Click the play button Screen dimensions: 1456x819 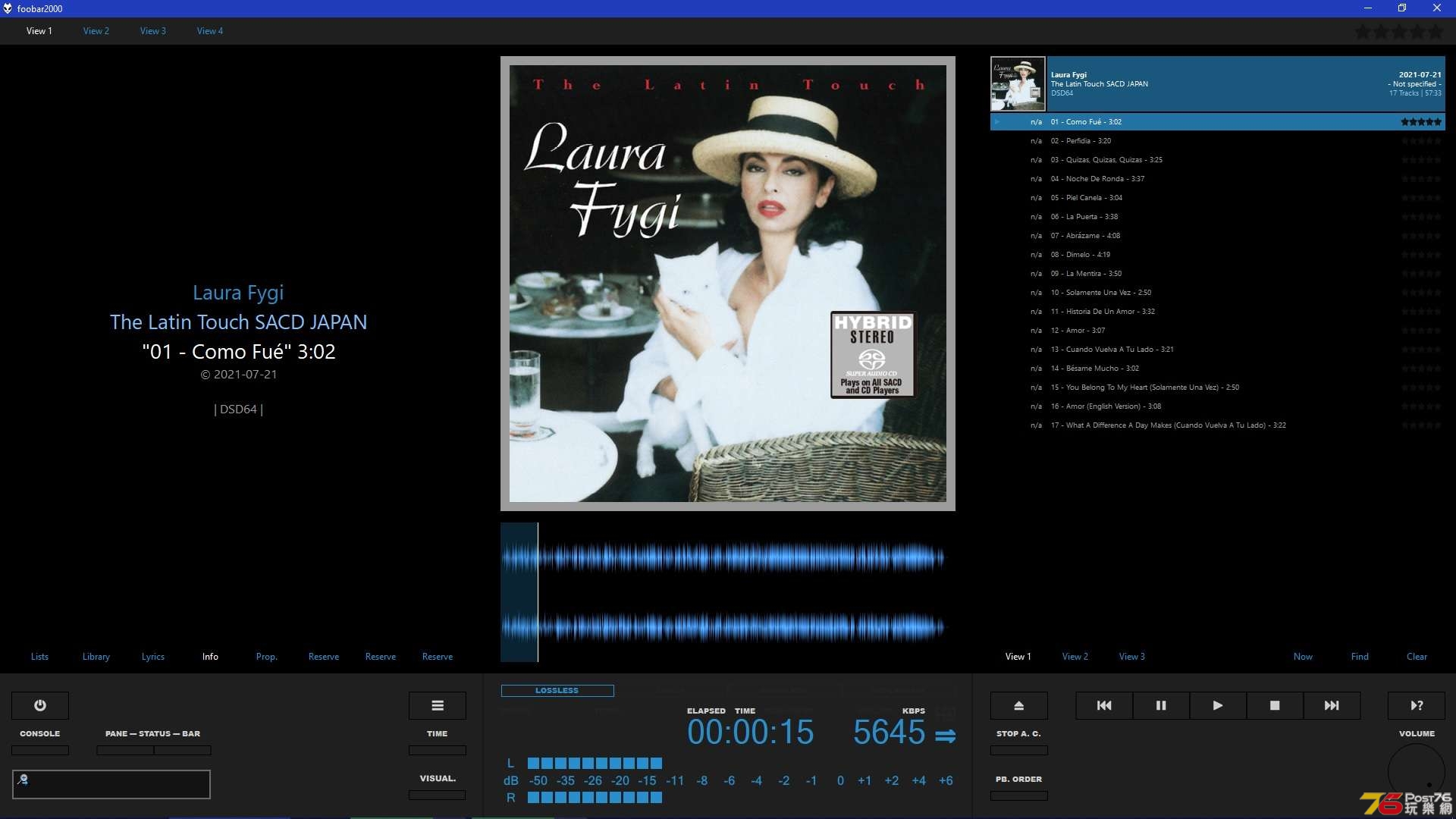[1218, 705]
